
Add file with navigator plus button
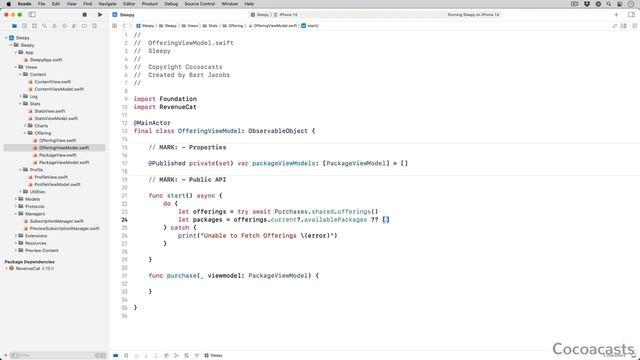(5, 356)
